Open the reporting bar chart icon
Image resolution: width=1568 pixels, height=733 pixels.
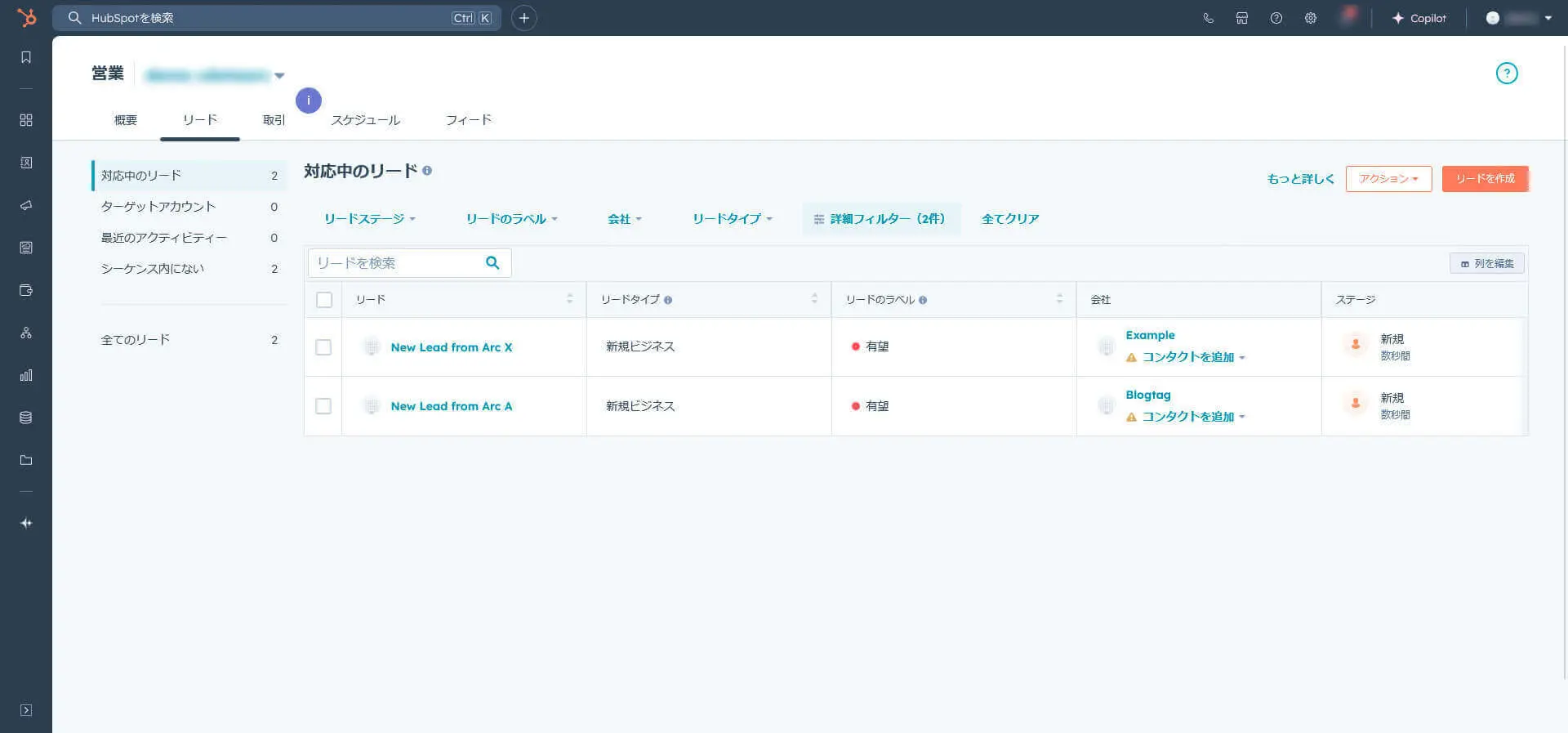[26, 375]
